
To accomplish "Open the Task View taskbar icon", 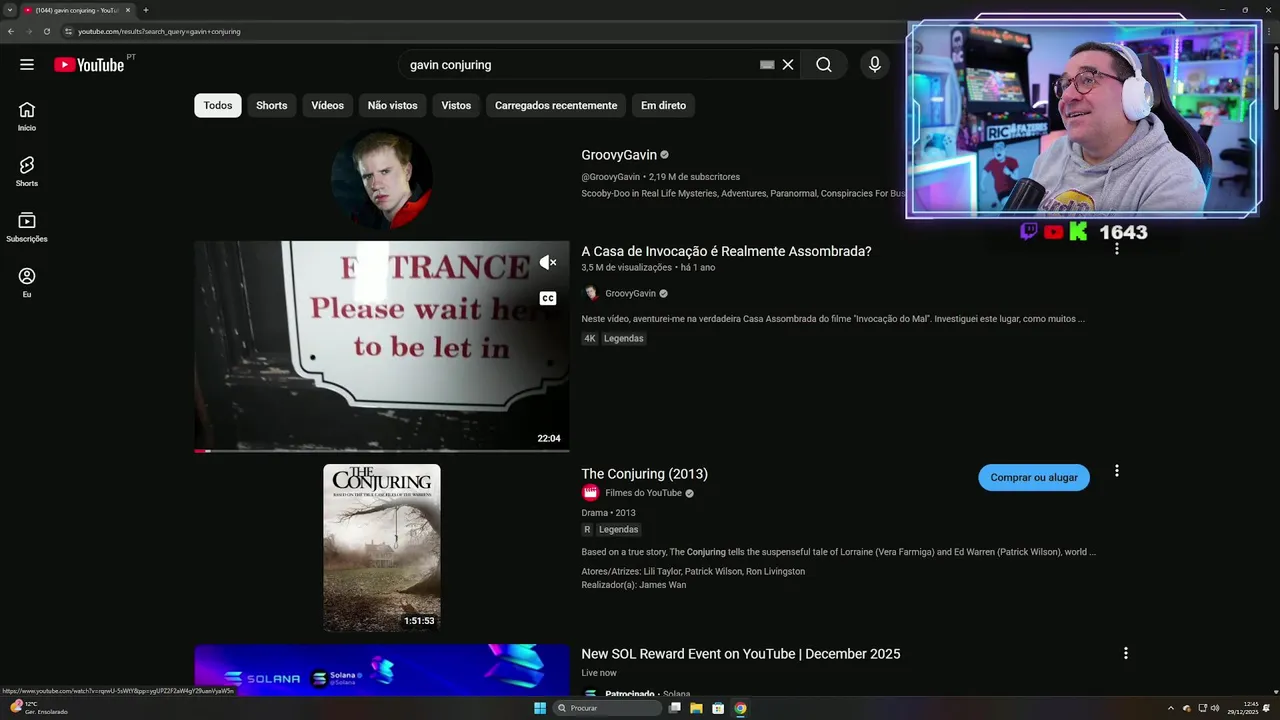I will pos(675,708).
